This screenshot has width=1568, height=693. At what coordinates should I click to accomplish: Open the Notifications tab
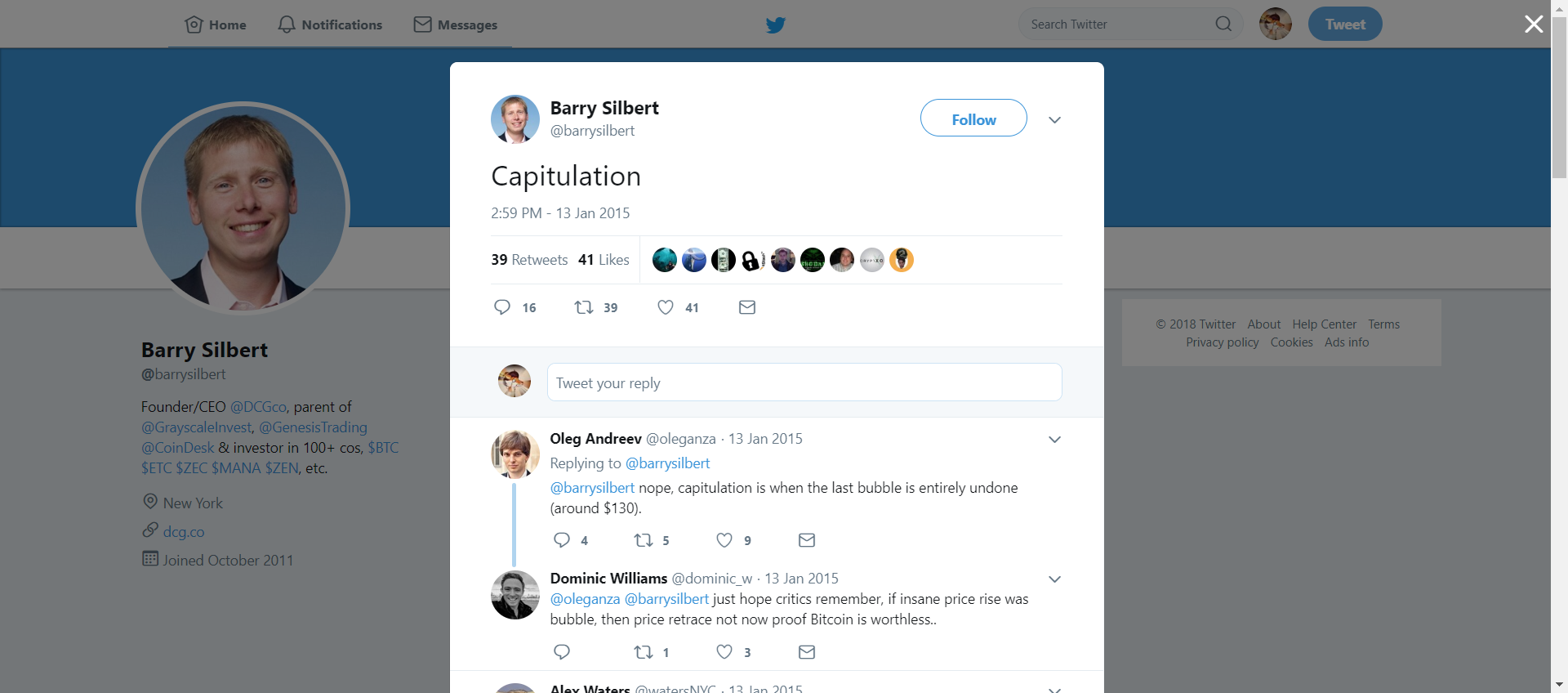pos(331,25)
